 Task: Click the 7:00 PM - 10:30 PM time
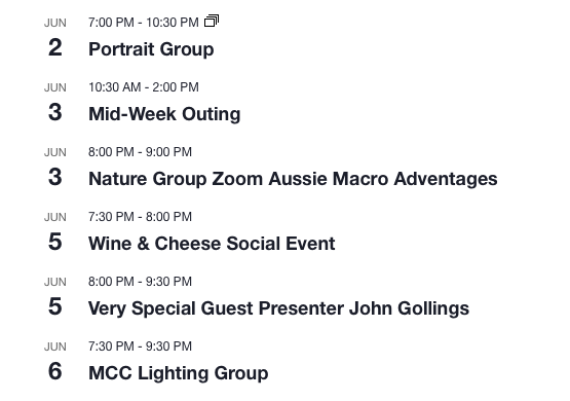[143, 22]
